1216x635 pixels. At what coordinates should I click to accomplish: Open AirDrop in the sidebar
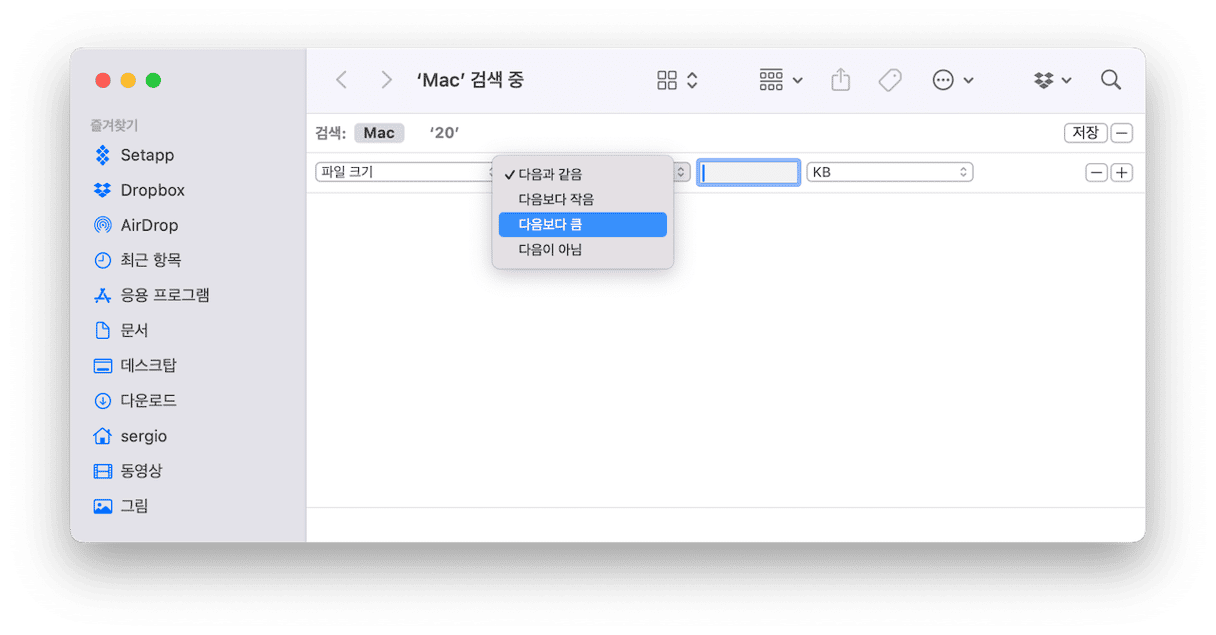(148, 225)
